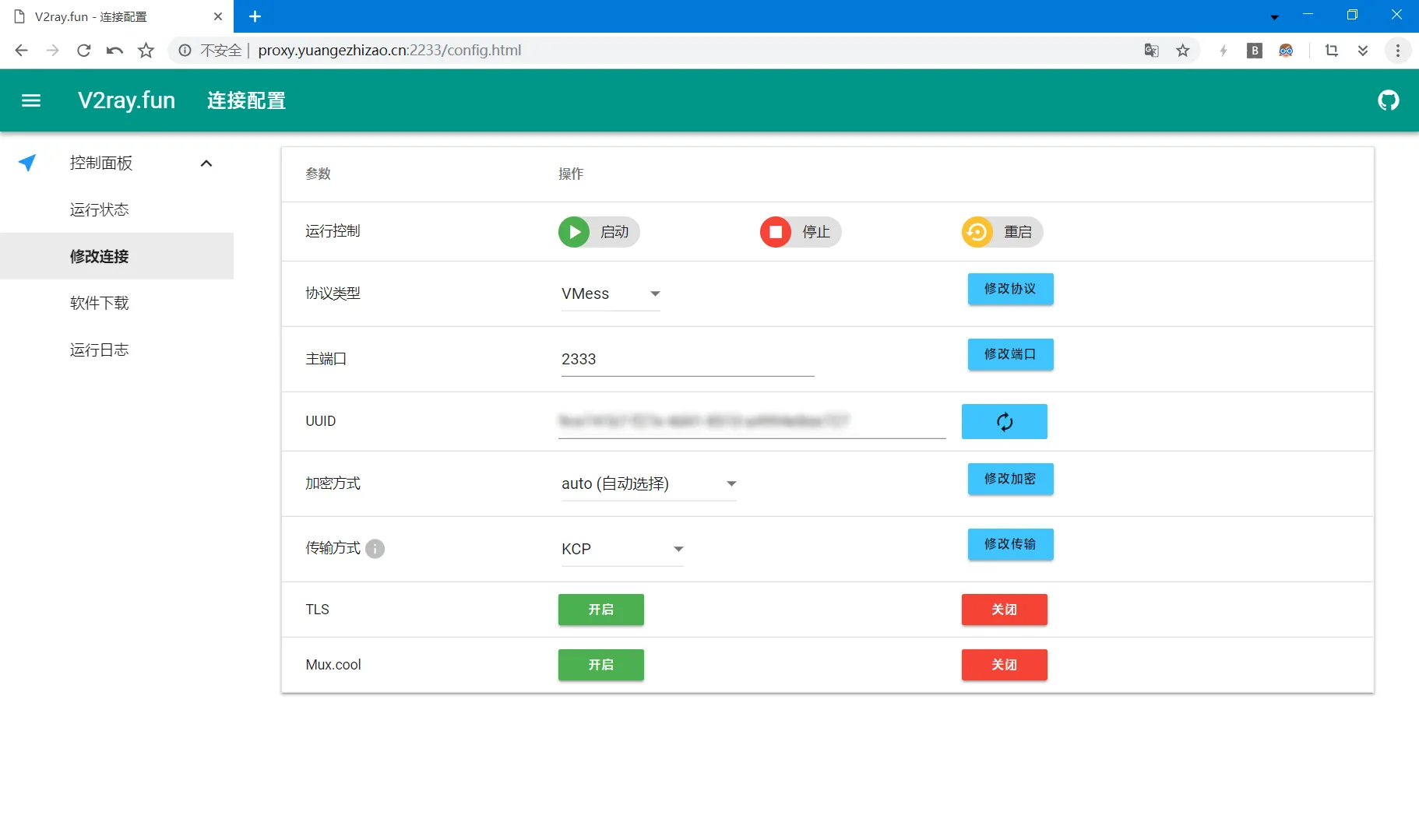Close the V2ray.fun tab

click(217, 16)
